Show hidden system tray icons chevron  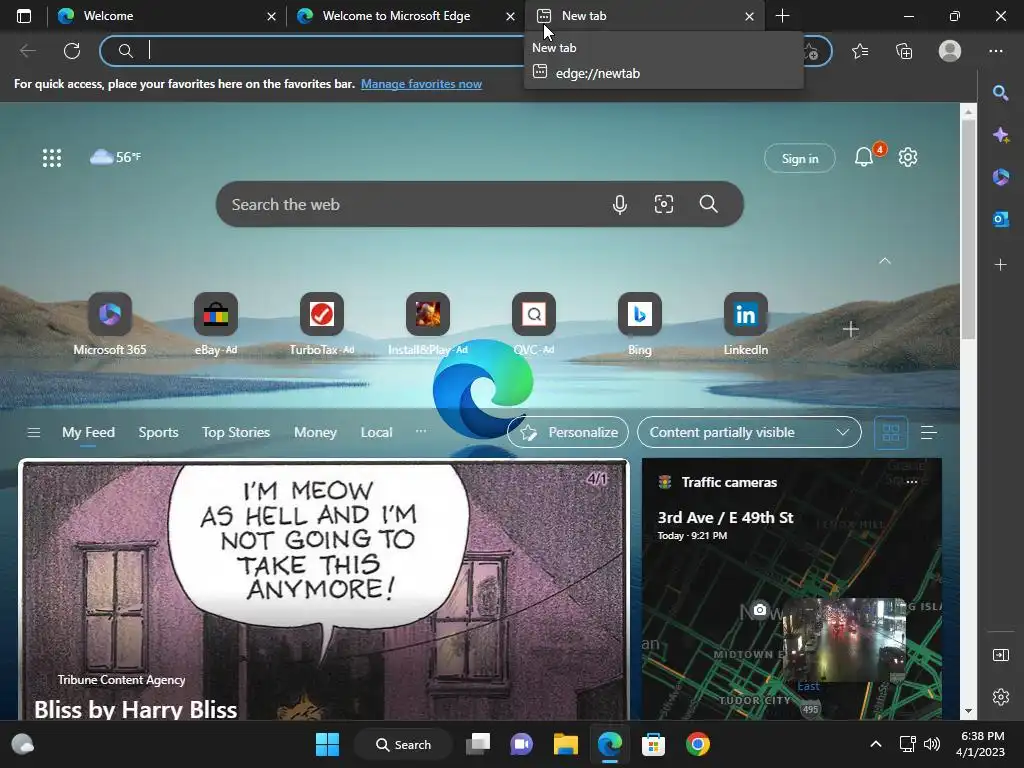(x=876, y=744)
